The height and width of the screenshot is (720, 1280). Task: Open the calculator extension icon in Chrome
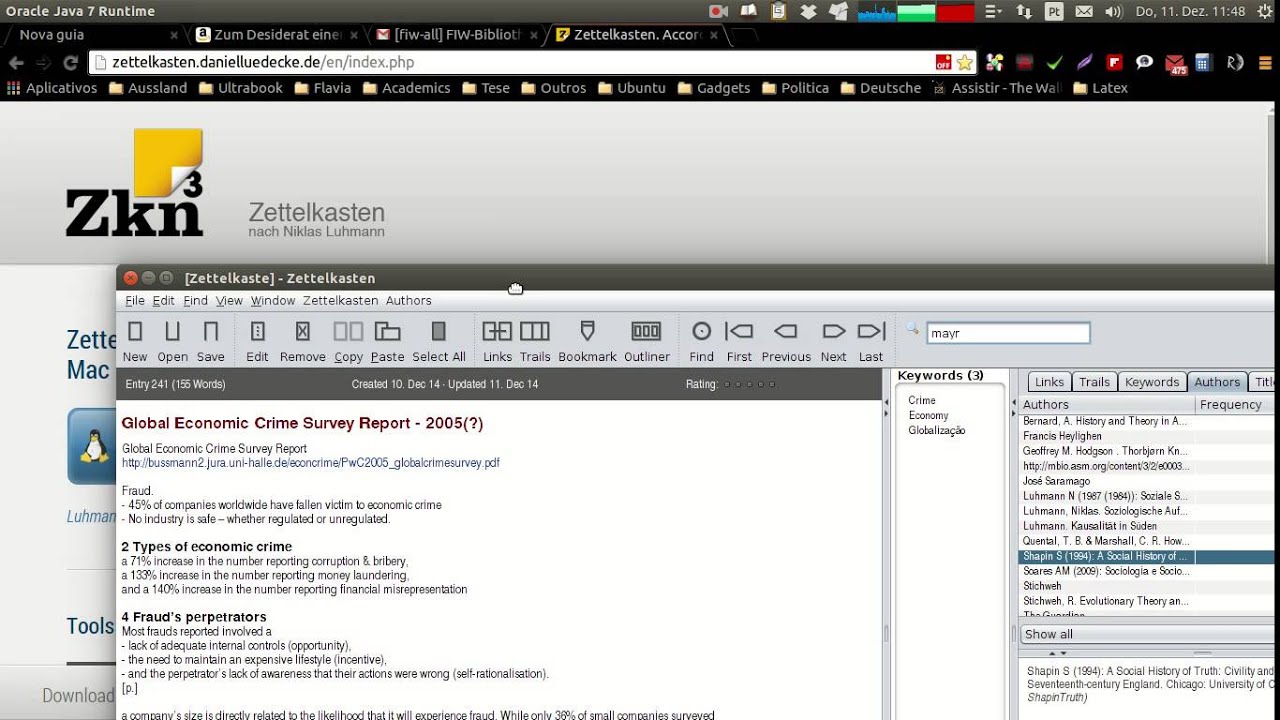point(1203,62)
